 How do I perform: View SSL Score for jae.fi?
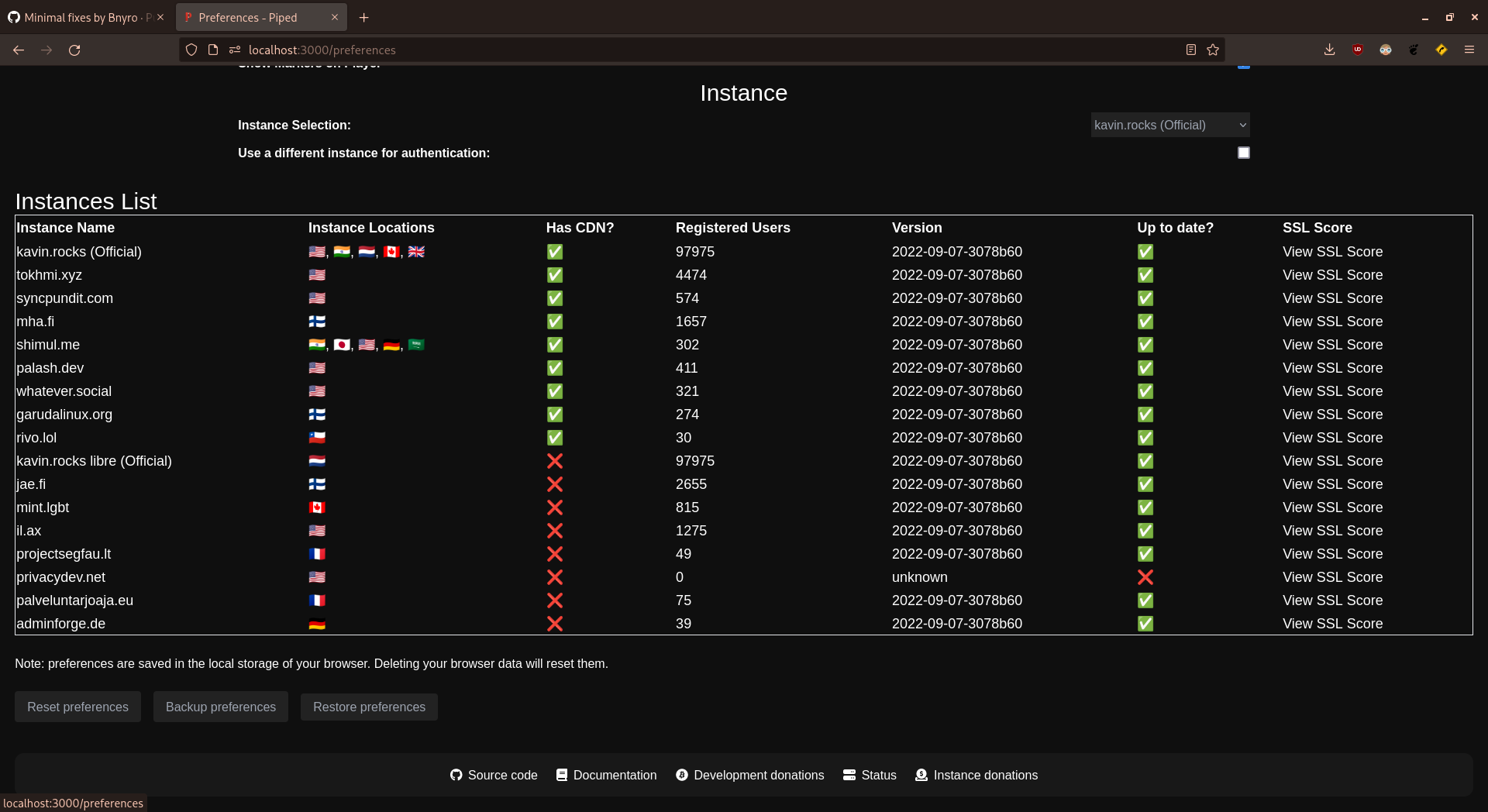pos(1332,484)
